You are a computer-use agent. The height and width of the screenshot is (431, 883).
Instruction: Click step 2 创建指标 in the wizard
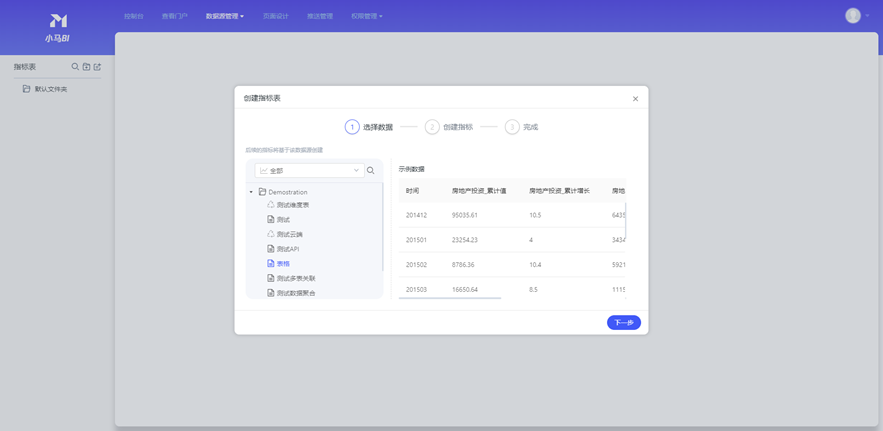click(449, 127)
